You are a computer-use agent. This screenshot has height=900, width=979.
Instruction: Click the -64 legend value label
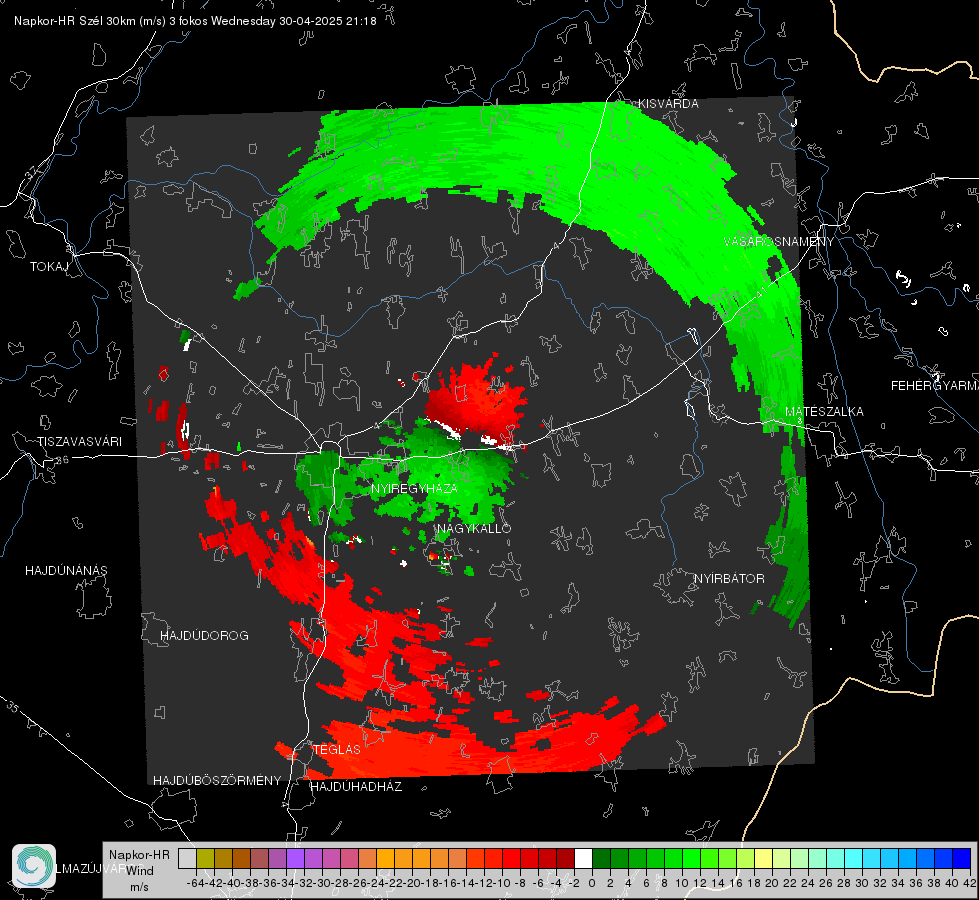coord(195,884)
